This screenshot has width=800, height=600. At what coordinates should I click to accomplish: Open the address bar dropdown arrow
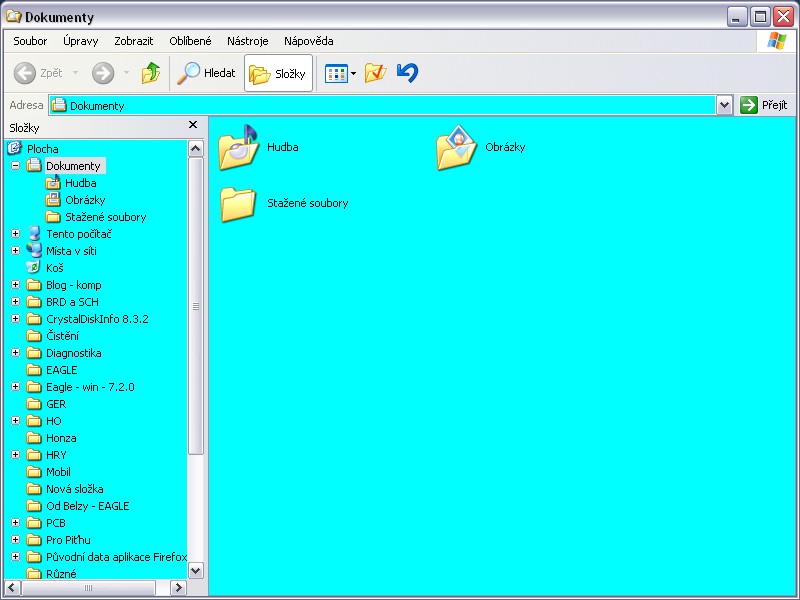(725, 105)
